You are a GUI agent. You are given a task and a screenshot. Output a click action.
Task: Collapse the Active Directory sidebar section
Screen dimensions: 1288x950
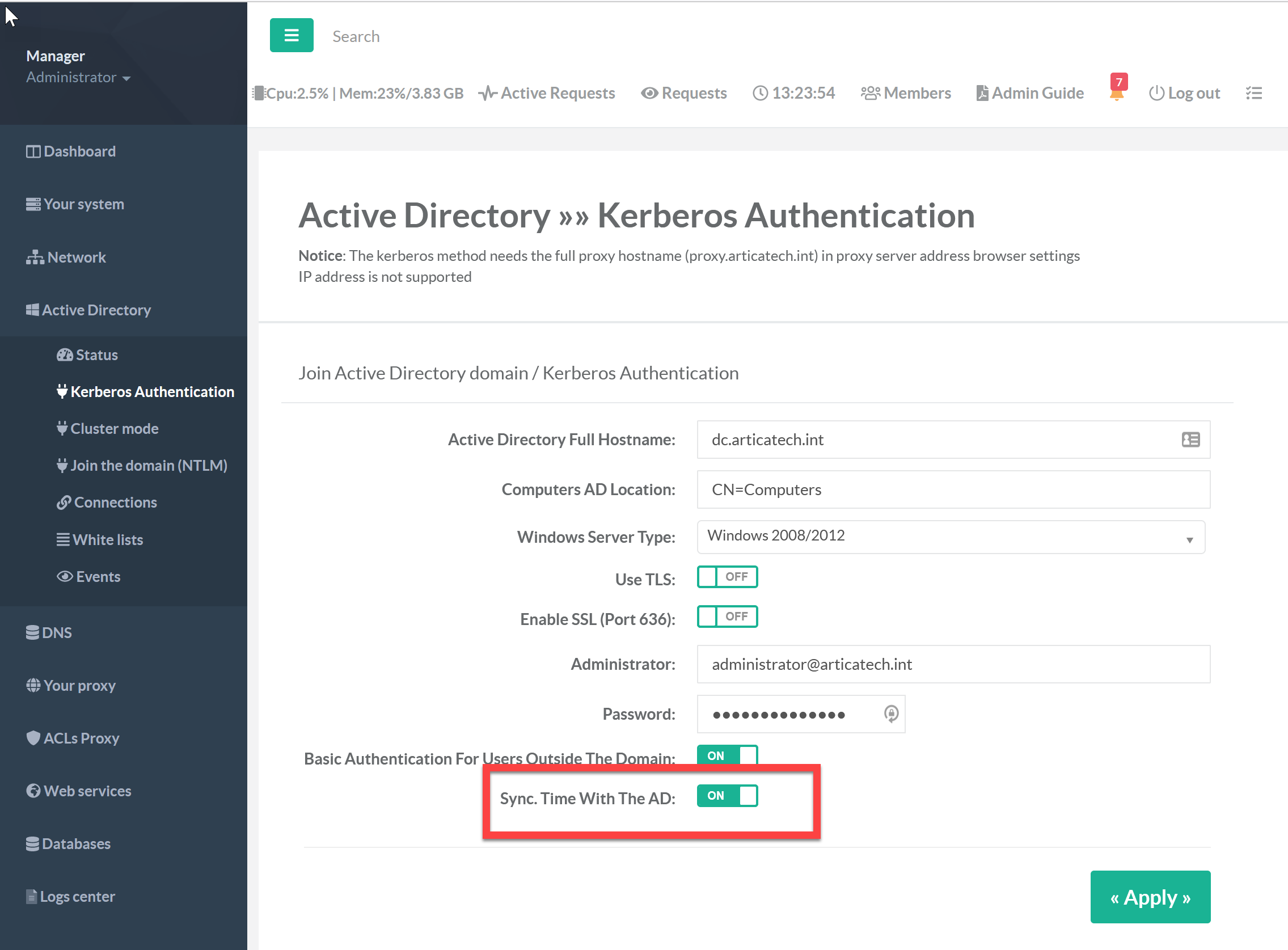point(96,310)
